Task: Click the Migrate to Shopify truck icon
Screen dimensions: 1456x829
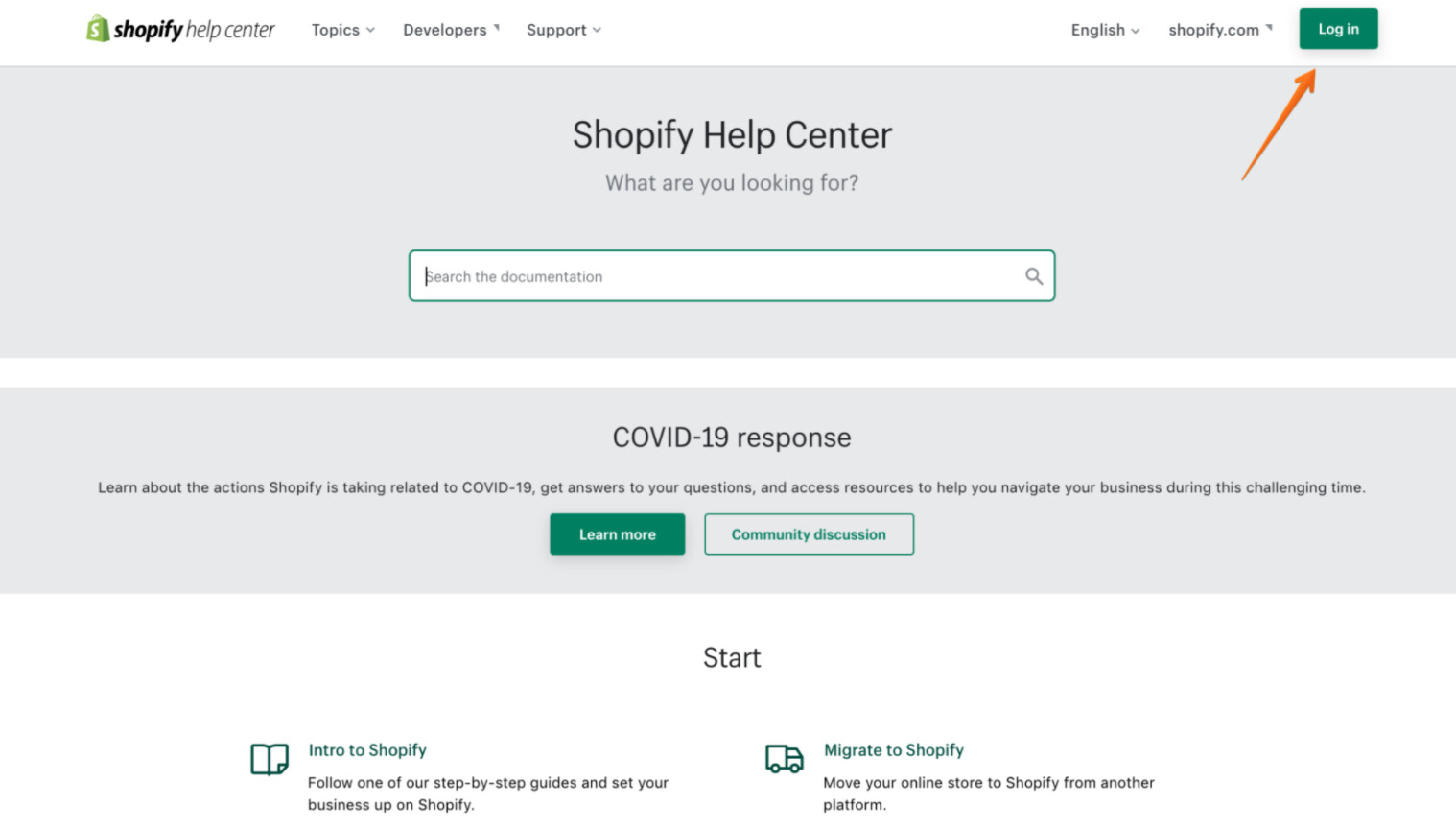Action: tap(785, 759)
